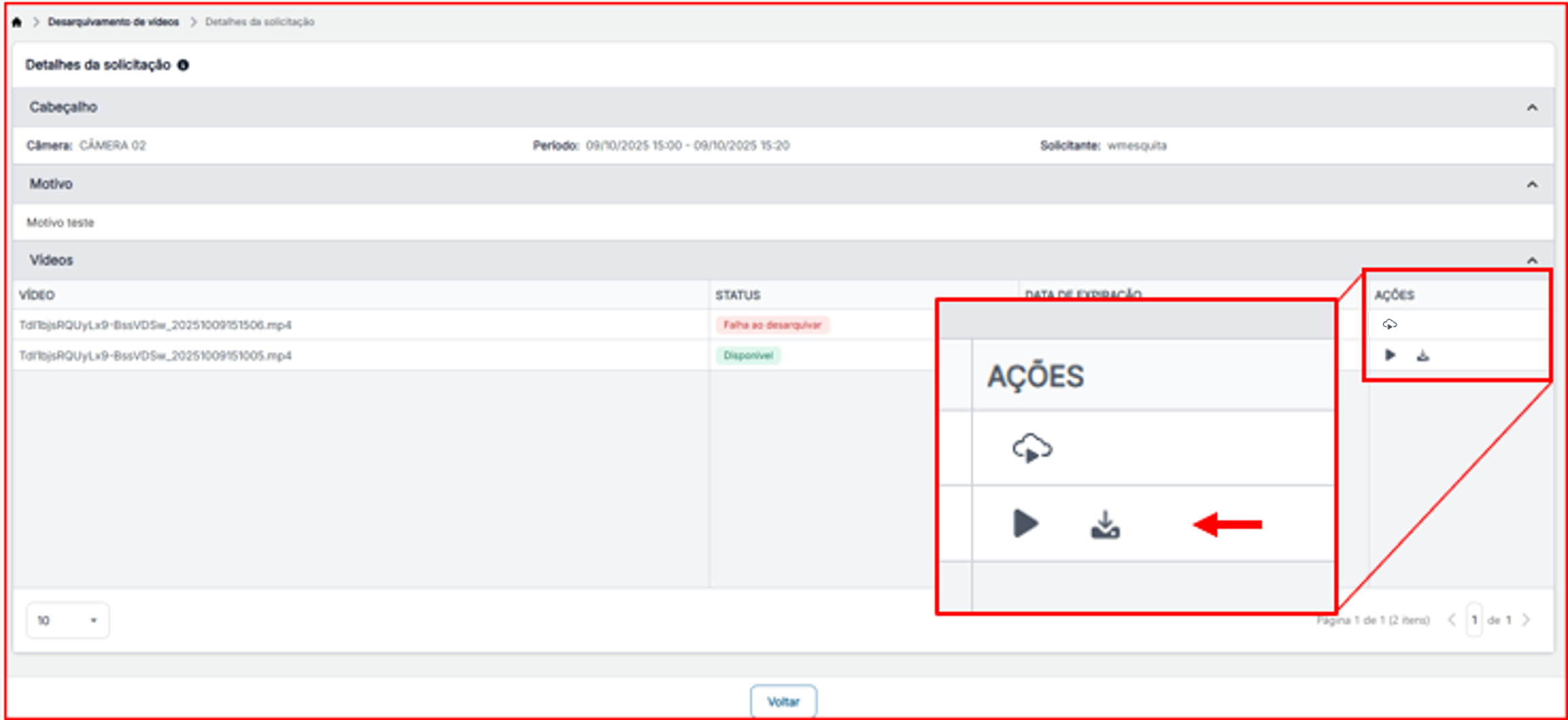Retry unarchive with cloud icon in failed row

point(1390,324)
